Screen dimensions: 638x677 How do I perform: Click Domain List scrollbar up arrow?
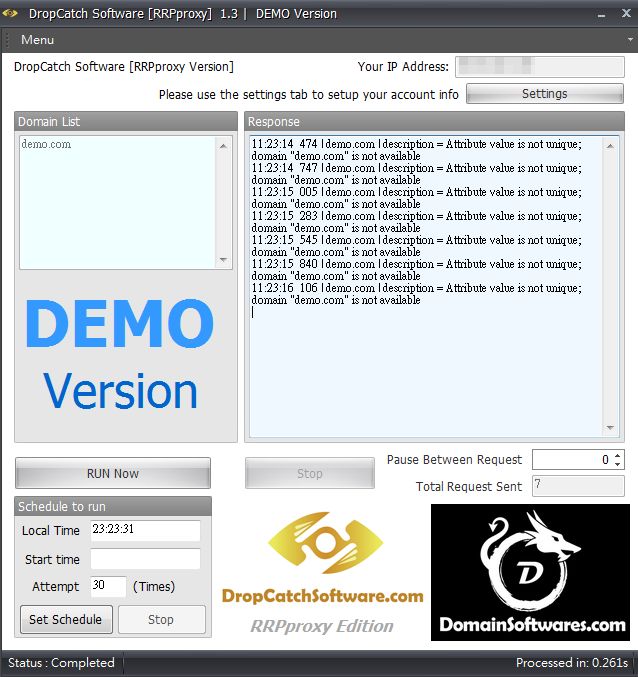point(223,146)
